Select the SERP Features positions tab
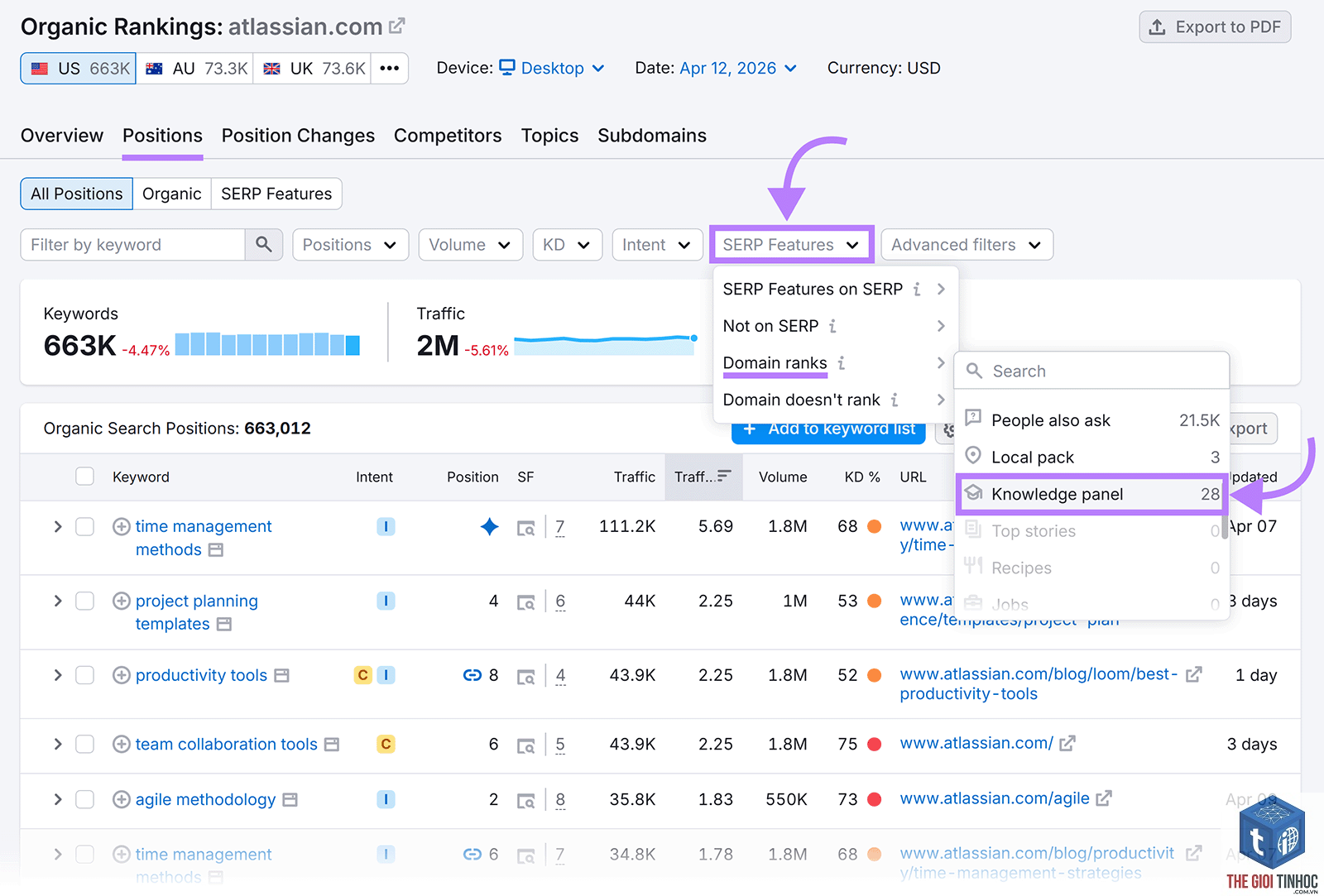 [276, 194]
